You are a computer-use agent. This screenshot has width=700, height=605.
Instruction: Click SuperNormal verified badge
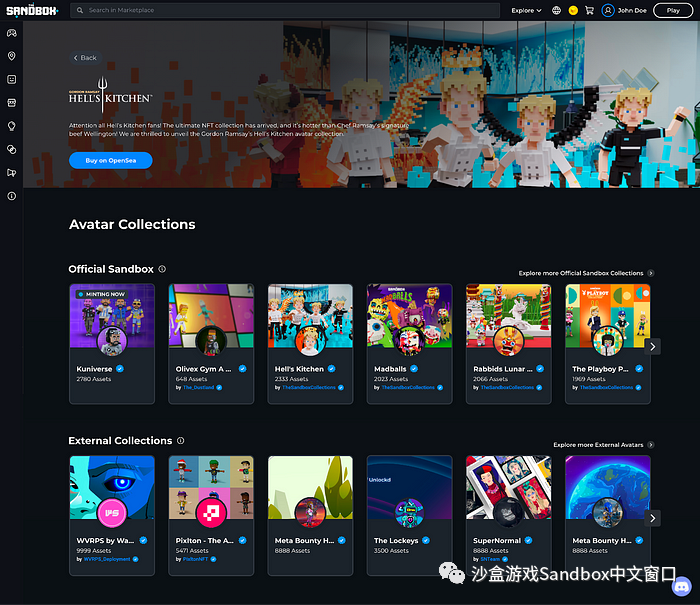coord(528,540)
